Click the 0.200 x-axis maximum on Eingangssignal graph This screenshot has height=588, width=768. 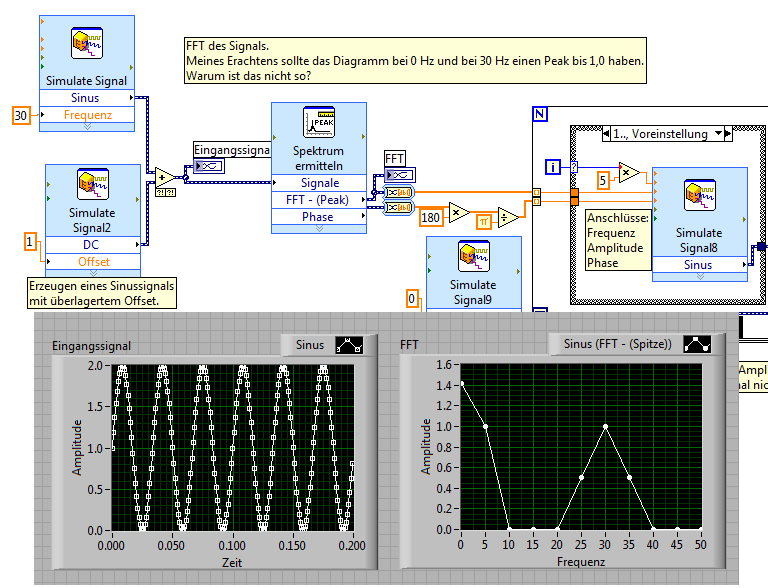click(x=352, y=545)
